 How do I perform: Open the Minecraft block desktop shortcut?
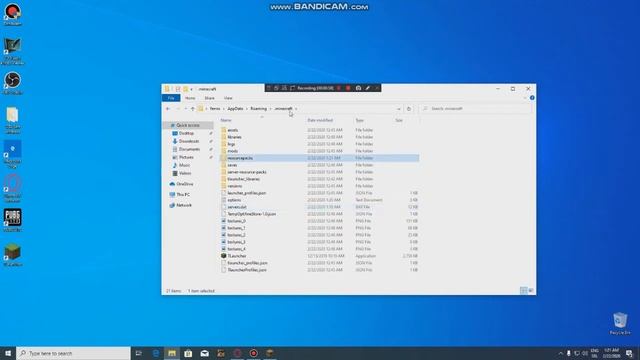pos(13,255)
